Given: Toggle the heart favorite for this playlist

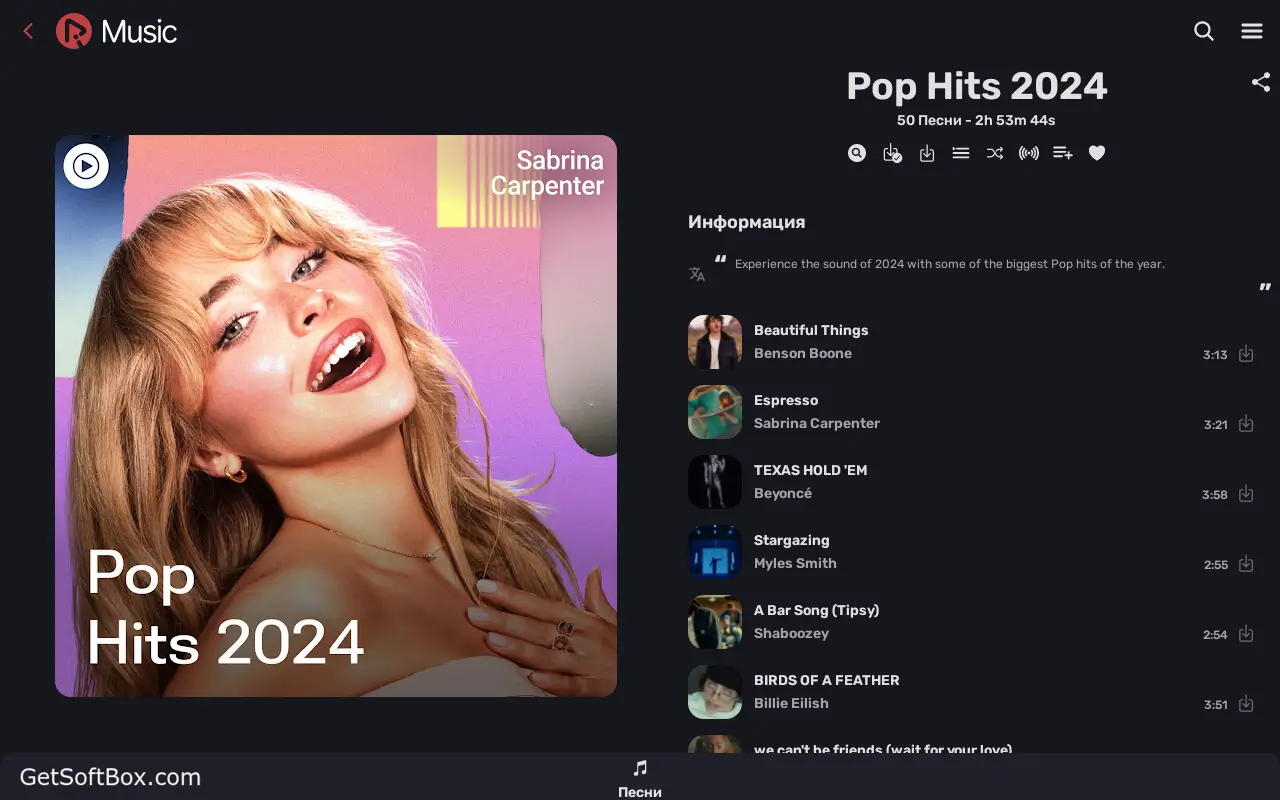Looking at the screenshot, I should [1097, 153].
